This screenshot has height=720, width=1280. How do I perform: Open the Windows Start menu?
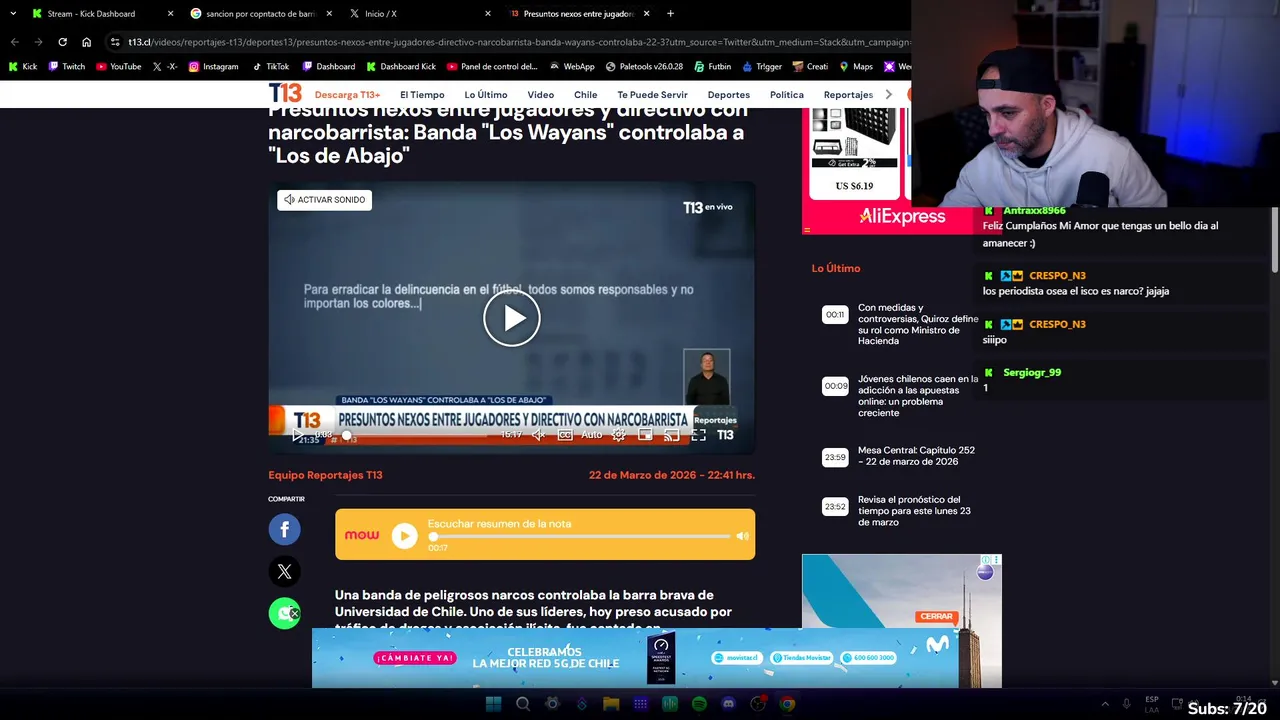click(x=493, y=704)
